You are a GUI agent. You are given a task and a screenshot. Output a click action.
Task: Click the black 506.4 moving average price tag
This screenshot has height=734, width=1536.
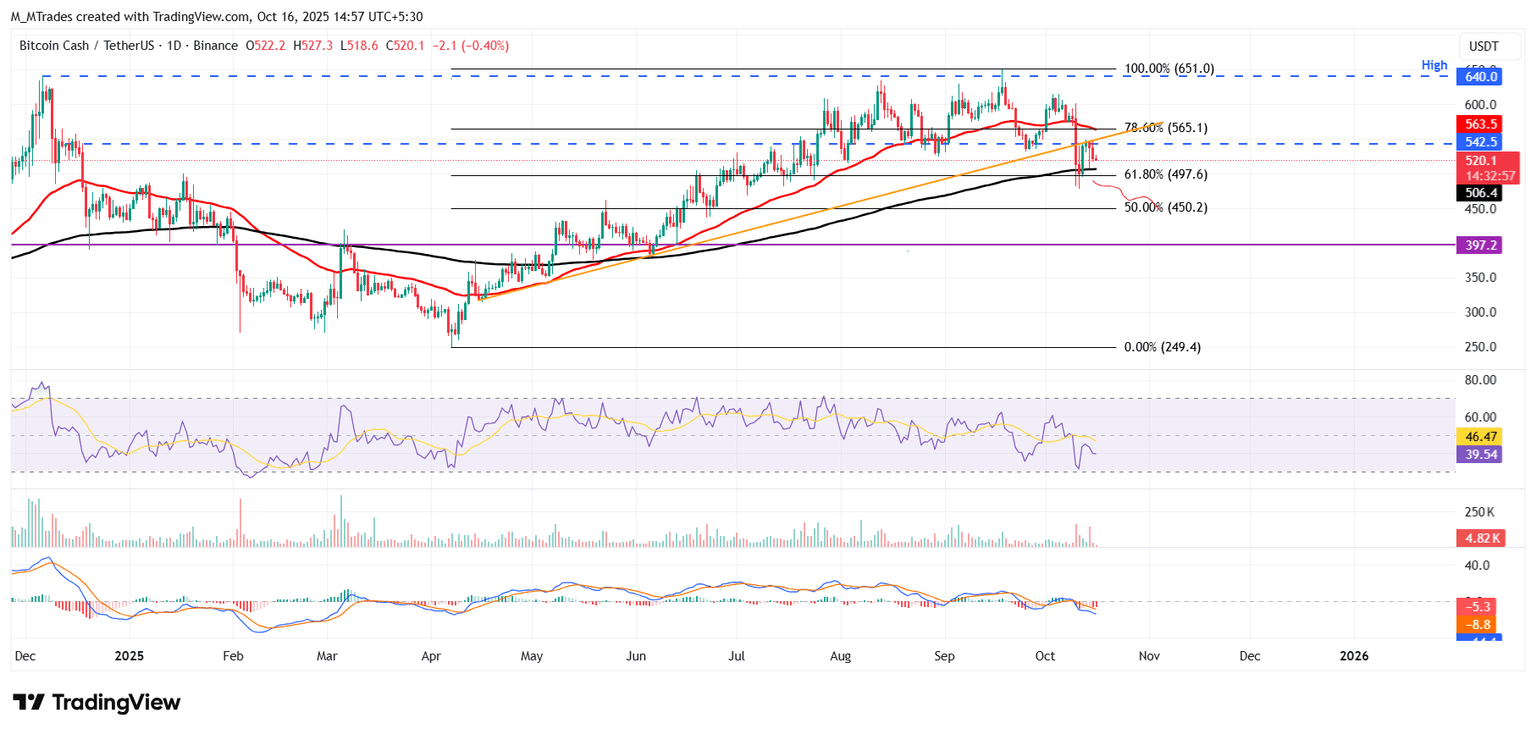[x=1480, y=192]
